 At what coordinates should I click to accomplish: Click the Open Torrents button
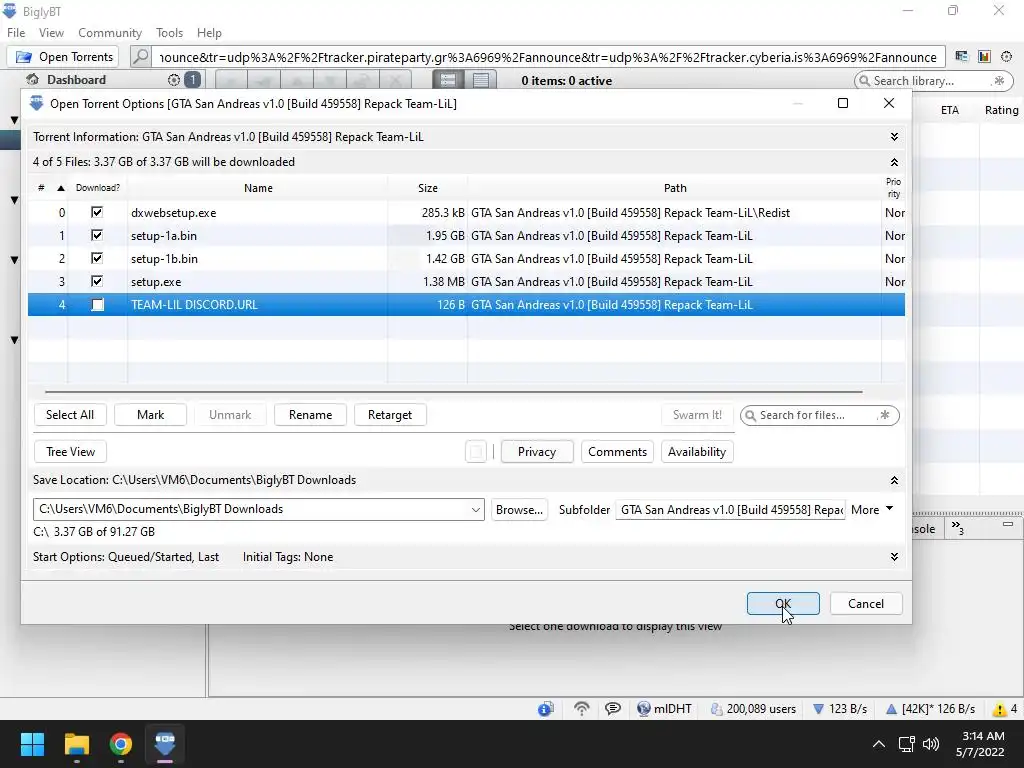pyautogui.click(x=63, y=57)
